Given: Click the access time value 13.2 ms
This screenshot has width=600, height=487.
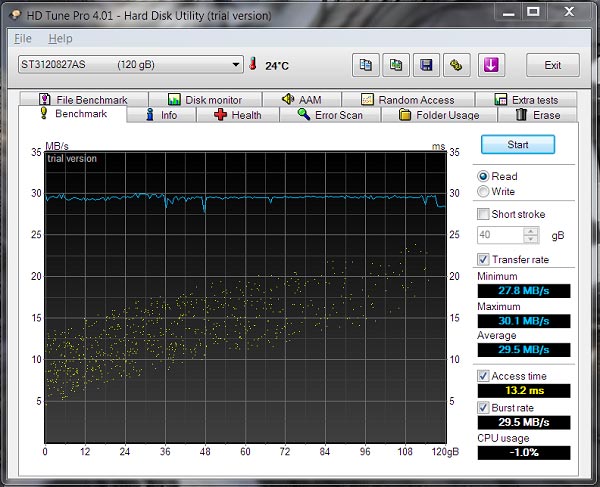Looking at the screenshot, I should tap(524, 391).
